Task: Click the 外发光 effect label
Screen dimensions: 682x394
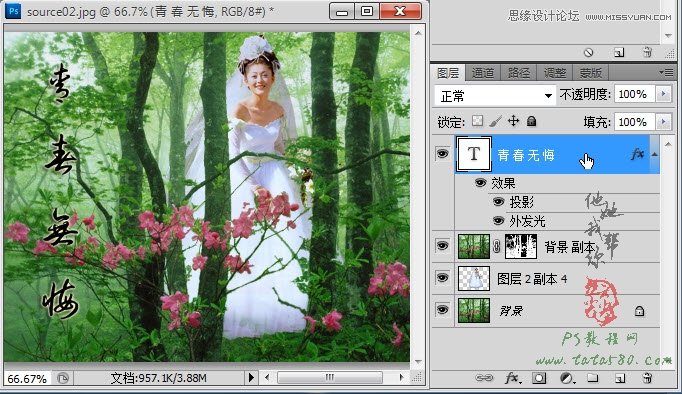Action: pos(527,221)
